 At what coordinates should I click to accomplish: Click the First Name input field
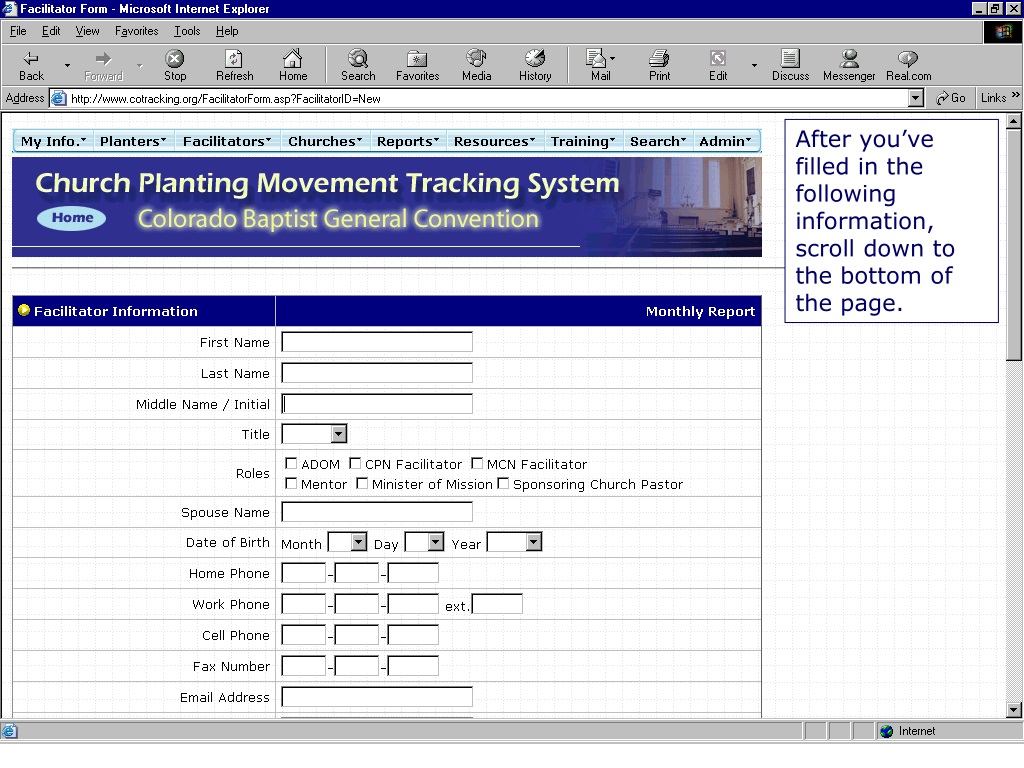377,342
